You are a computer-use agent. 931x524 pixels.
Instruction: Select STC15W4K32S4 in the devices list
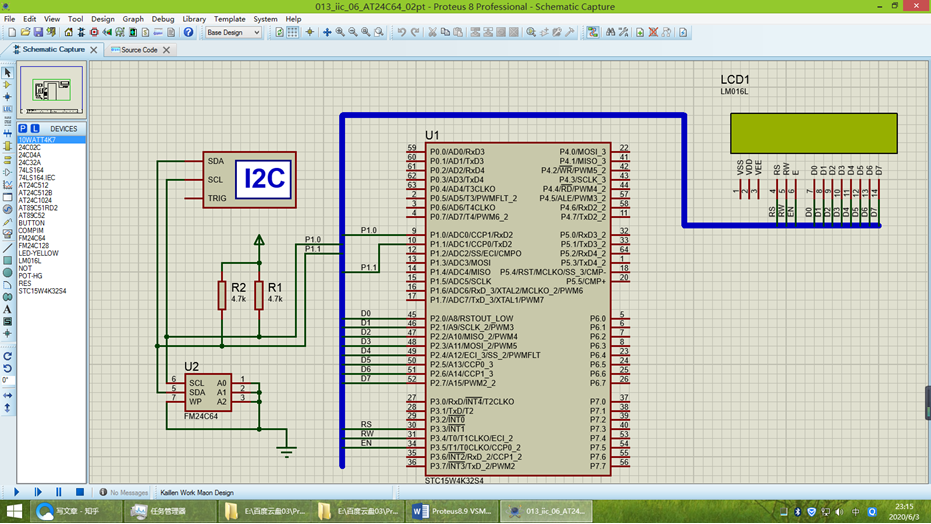tap(42, 291)
